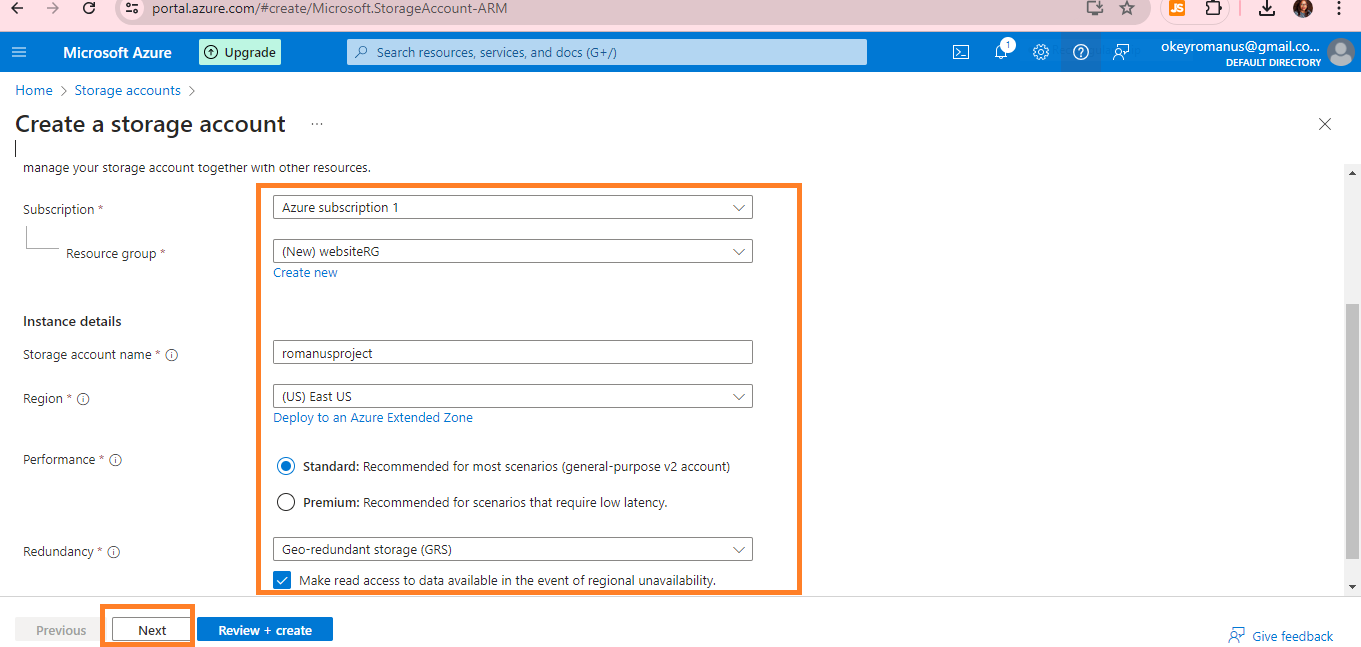
Task: Click Review + create button
Action: pyautogui.click(x=265, y=630)
